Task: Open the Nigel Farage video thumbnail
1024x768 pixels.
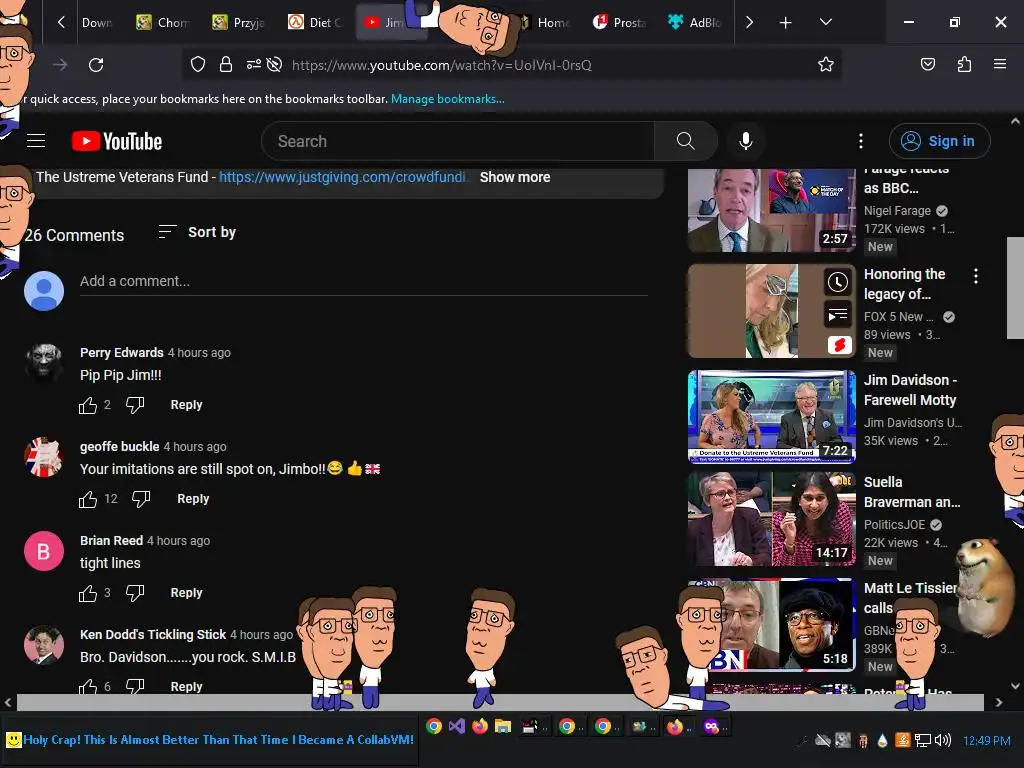Action: click(771, 210)
